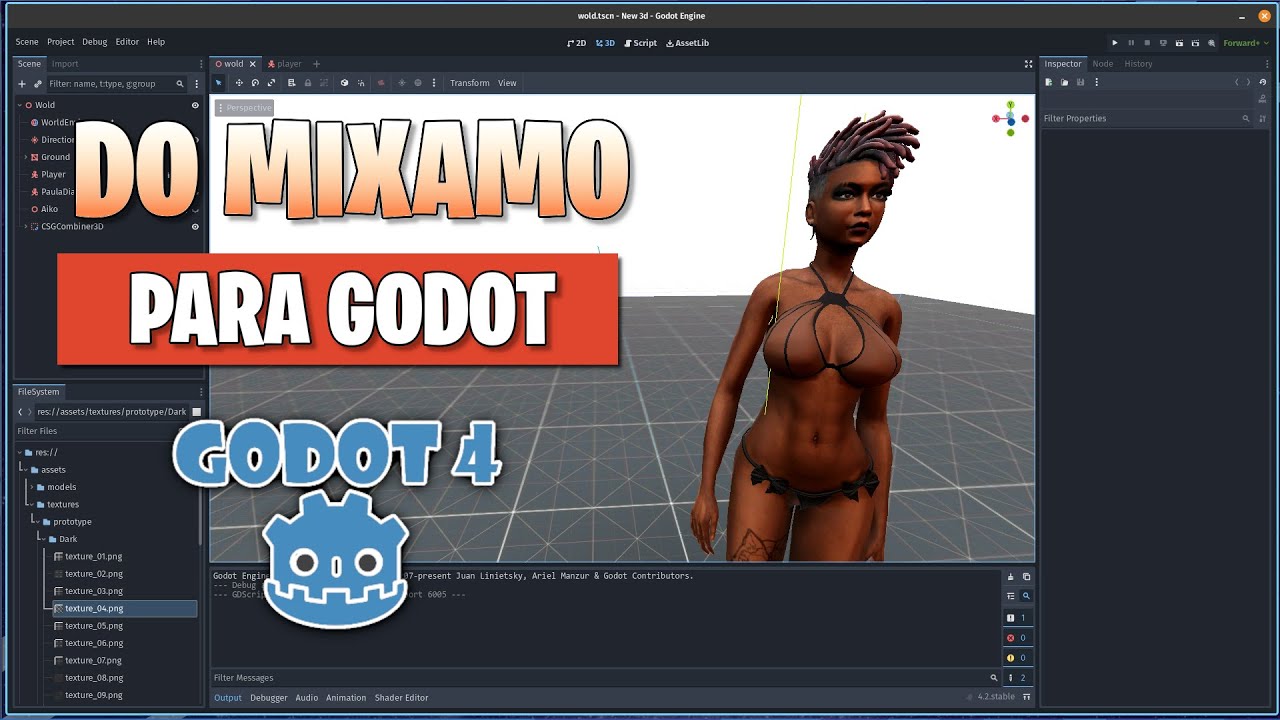The height and width of the screenshot is (720, 1280).
Task: Open the View menu in viewport
Action: (x=507, y=83)
